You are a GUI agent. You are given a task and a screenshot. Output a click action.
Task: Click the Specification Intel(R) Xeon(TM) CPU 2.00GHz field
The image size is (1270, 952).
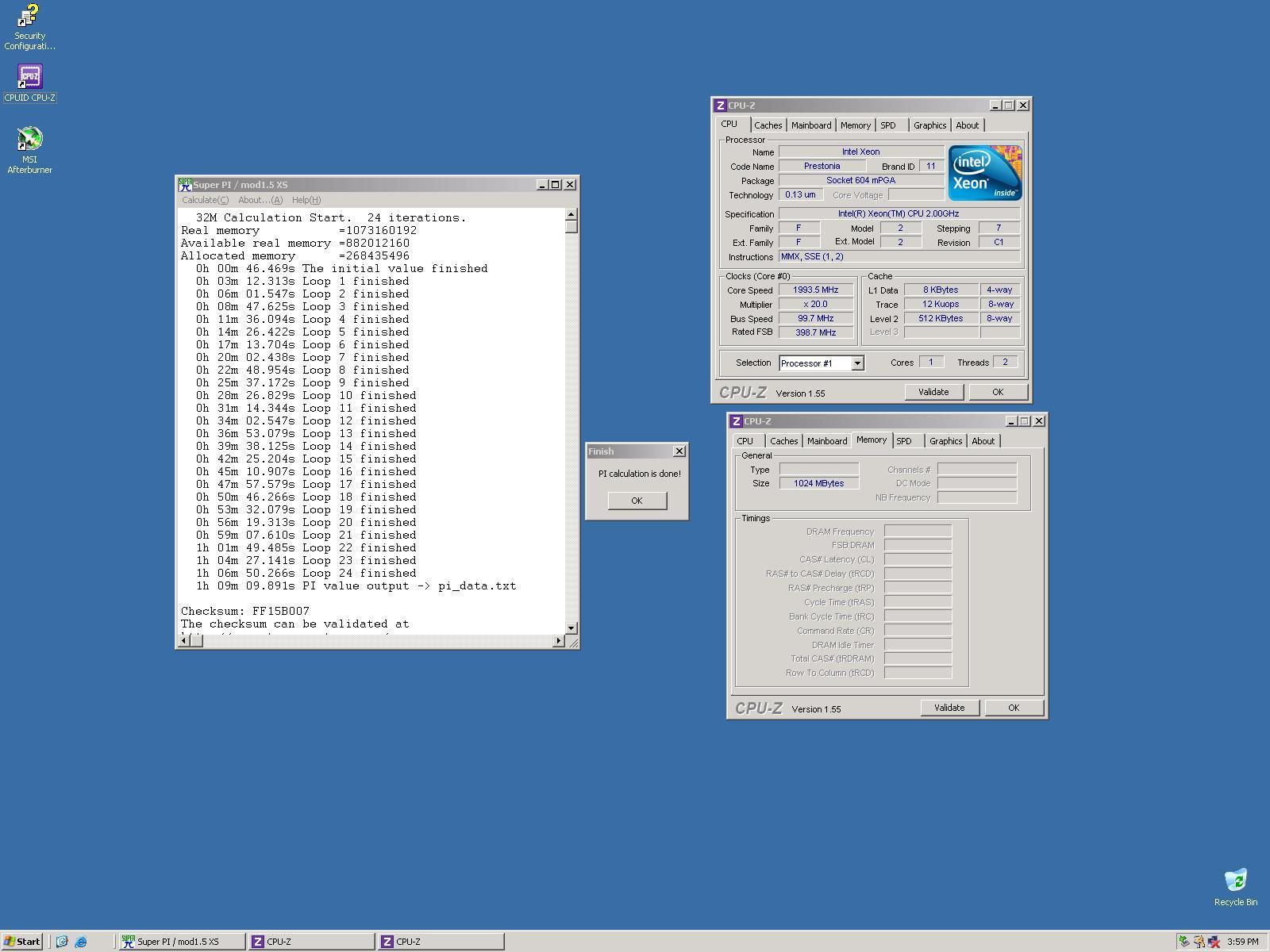coord(899,213)
